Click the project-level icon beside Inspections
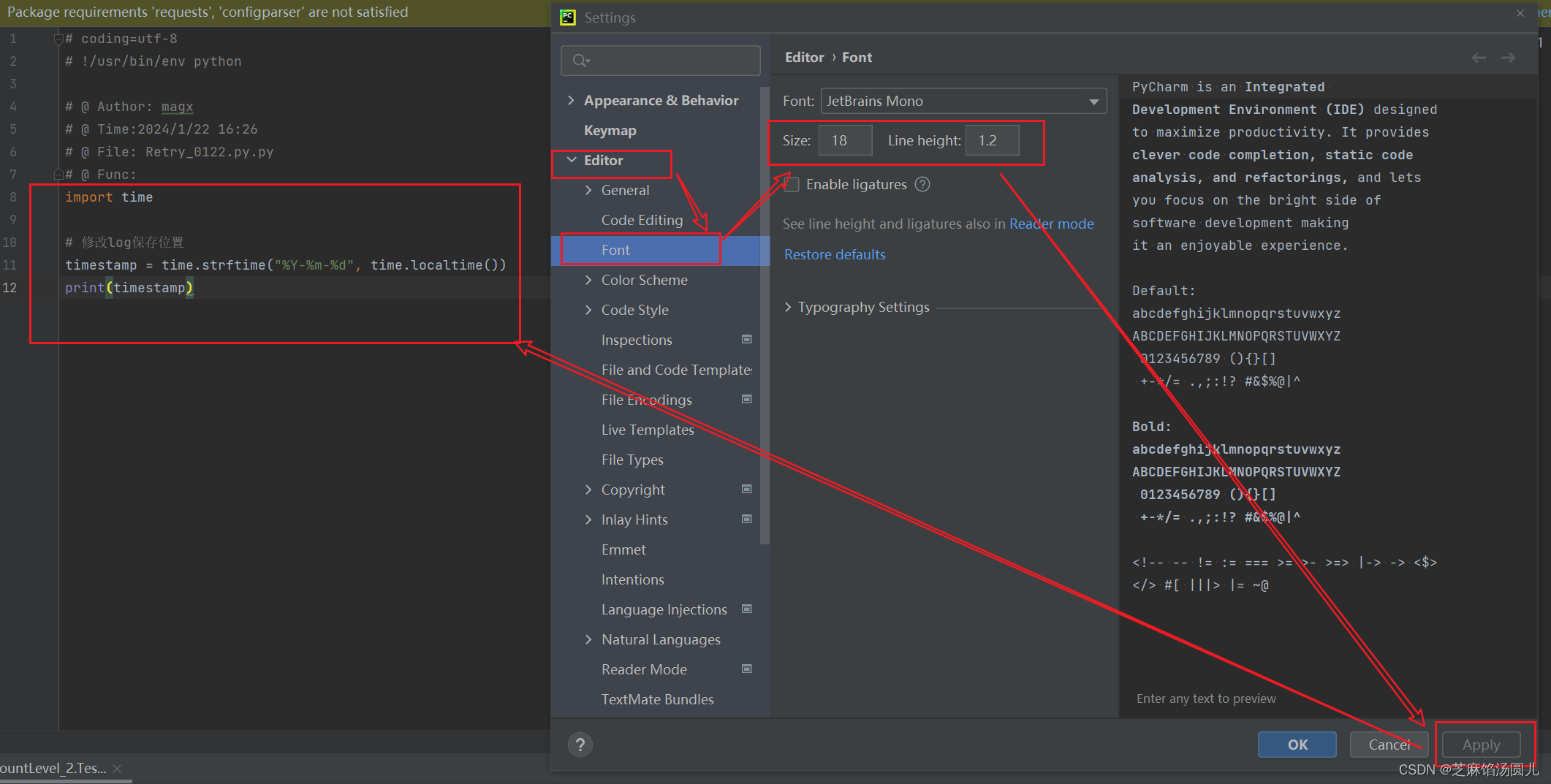1551x784 pixels. pos(747,339)
